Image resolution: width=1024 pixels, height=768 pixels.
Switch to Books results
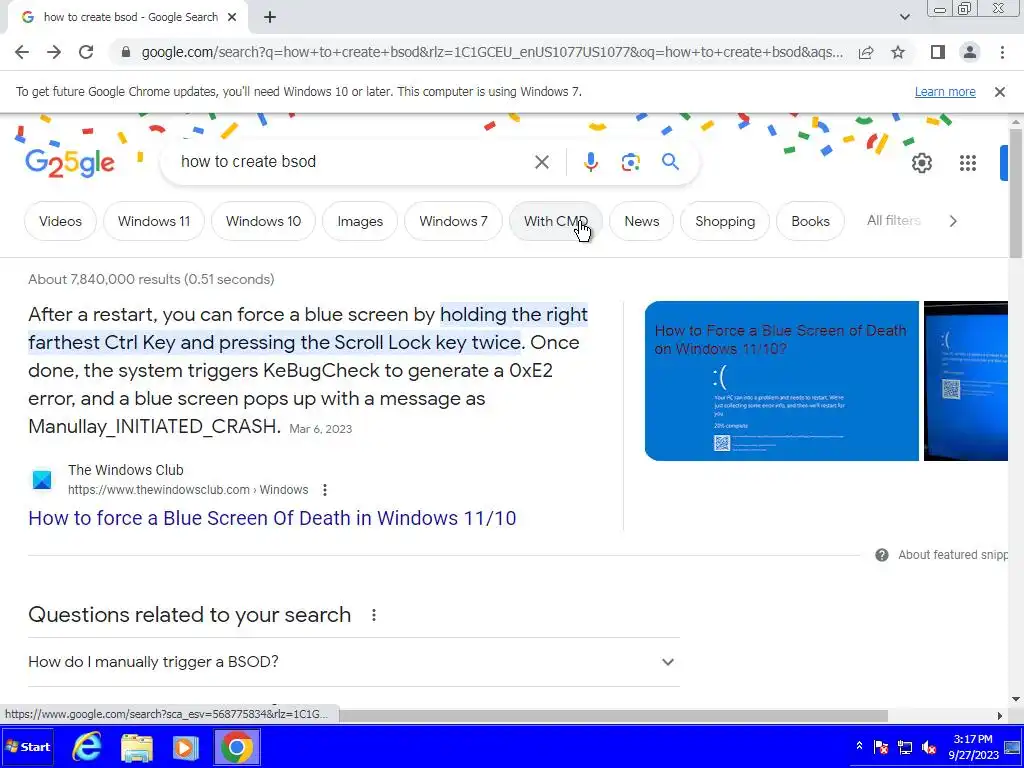(x=810, y=221)
